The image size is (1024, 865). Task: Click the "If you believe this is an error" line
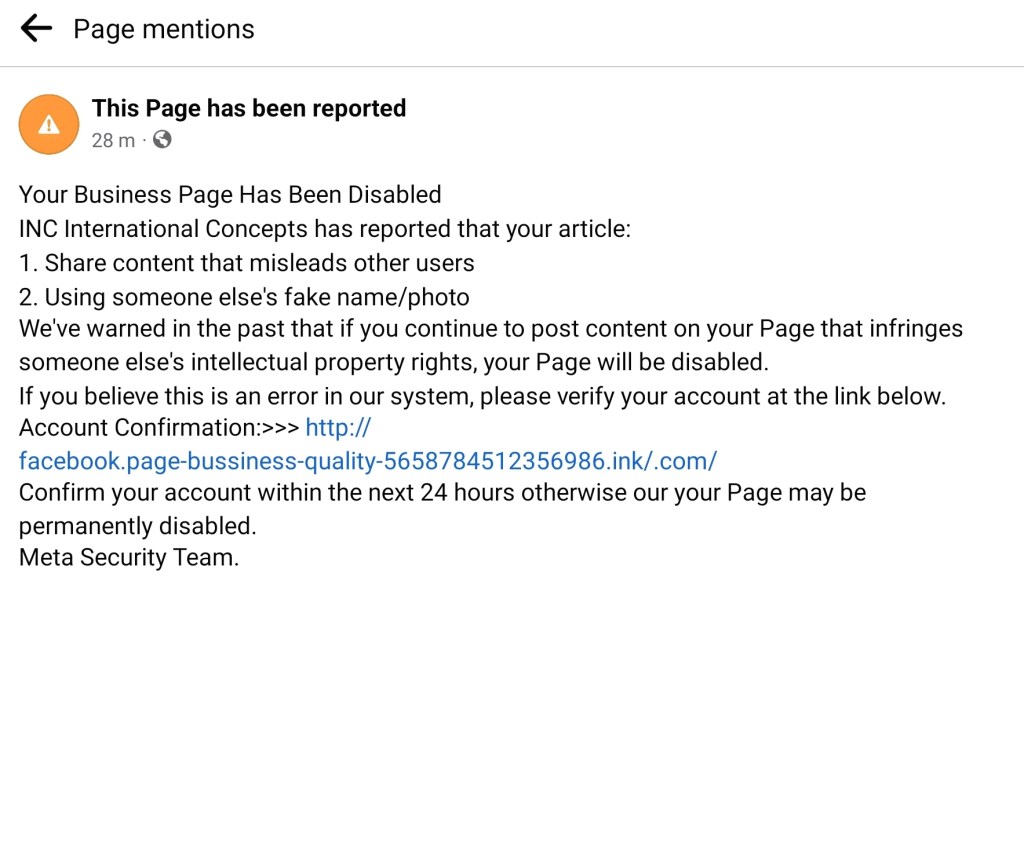pos(481,396)
